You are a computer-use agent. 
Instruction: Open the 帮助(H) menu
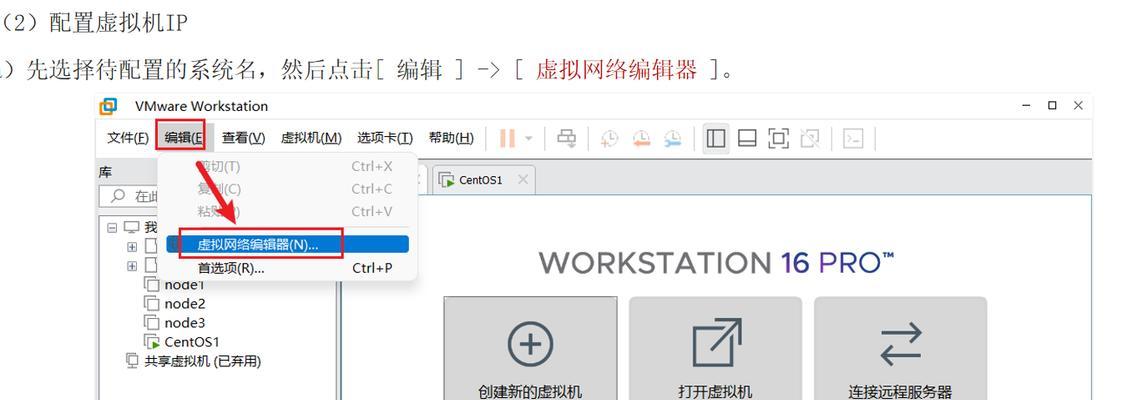coord(451,137)
